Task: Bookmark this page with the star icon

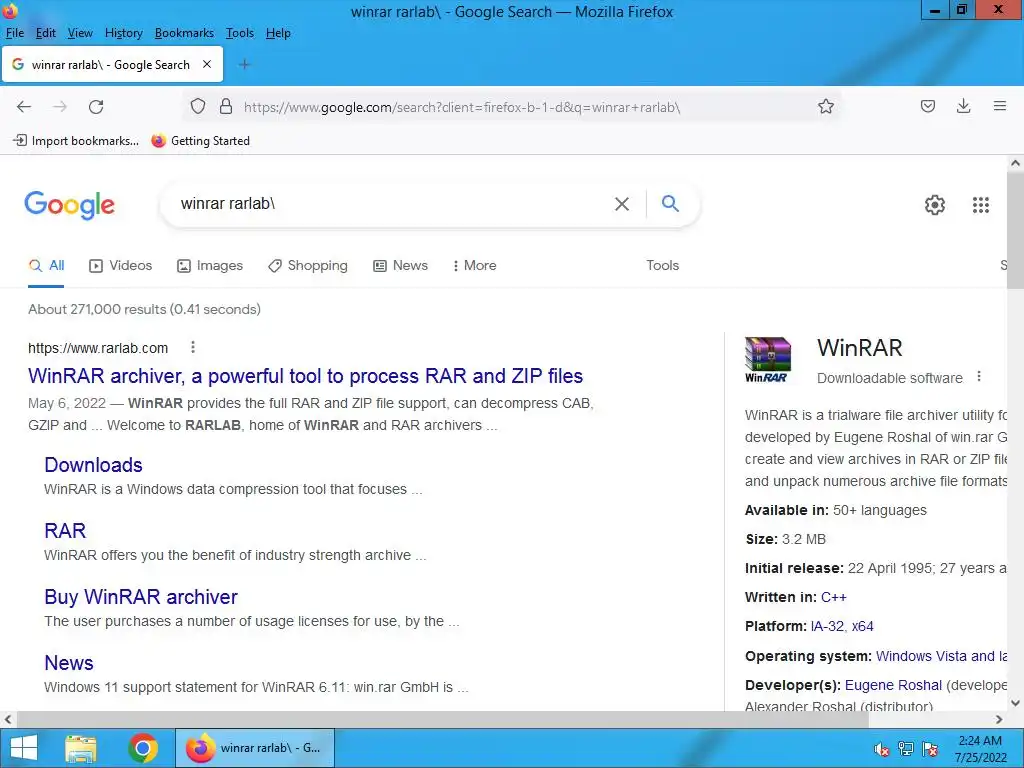Action: (x=825, y=106)
